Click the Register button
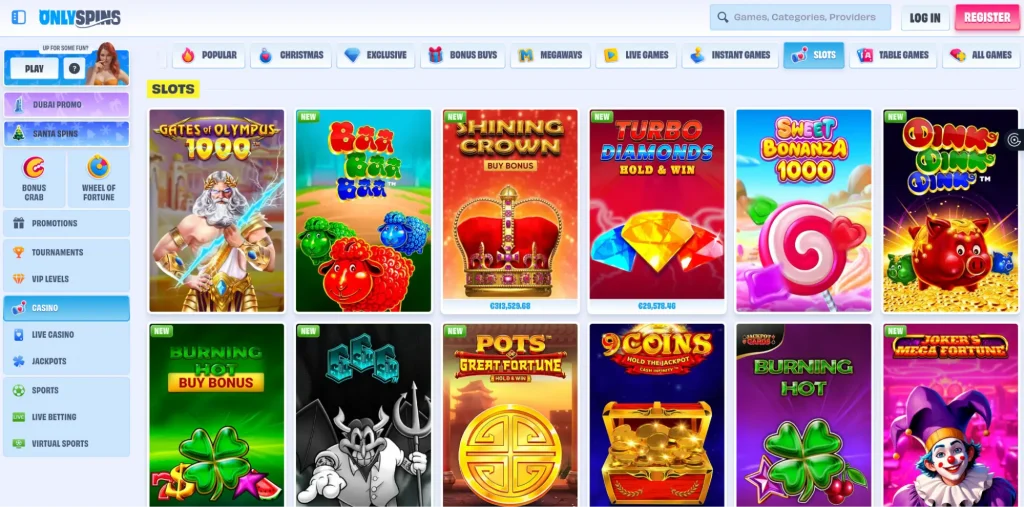Viewport: 1024px width, 507px height. click(987, 18)
